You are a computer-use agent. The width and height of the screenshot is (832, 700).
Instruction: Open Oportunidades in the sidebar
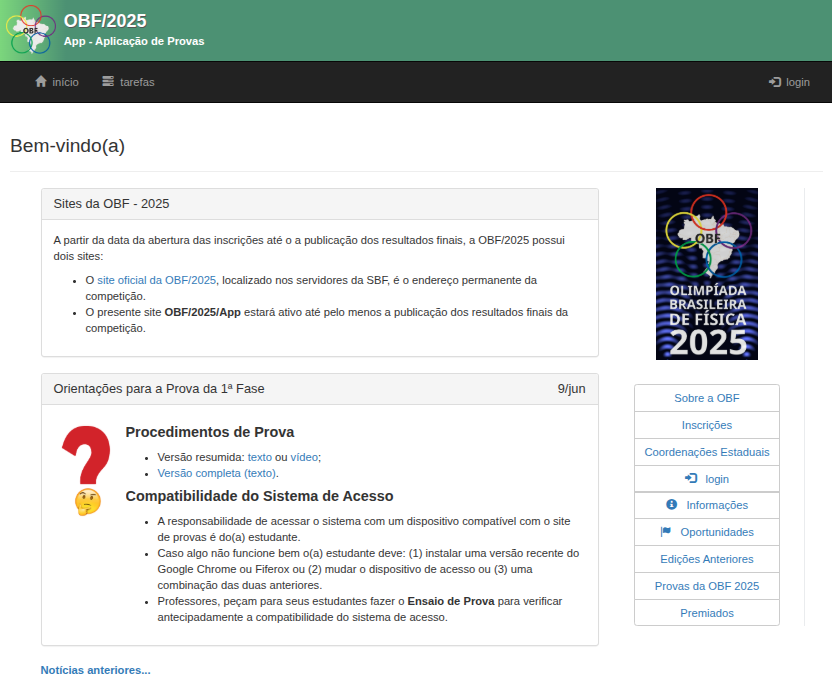[707, 532]
